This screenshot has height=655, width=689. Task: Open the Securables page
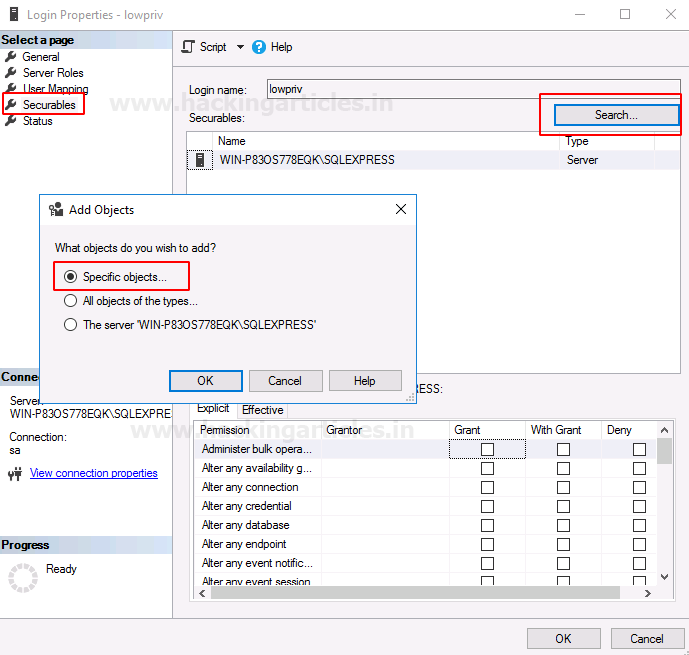pyautogui.click(x=49, y=105)
